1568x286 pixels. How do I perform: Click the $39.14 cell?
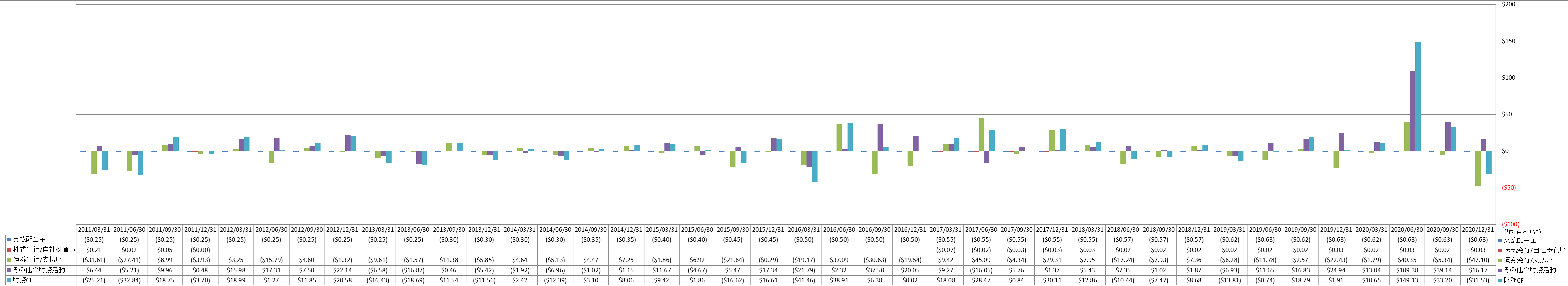1443,270
